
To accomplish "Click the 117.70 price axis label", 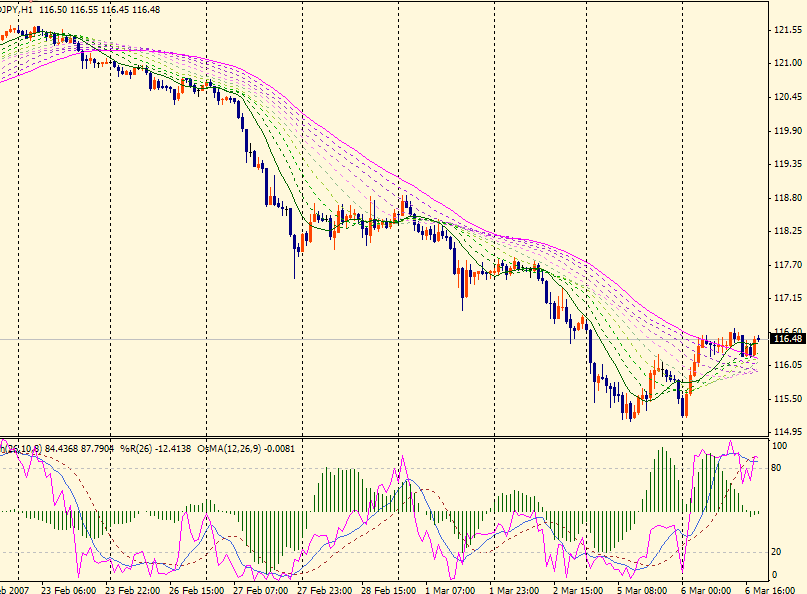I will click(x=789, y=265).
